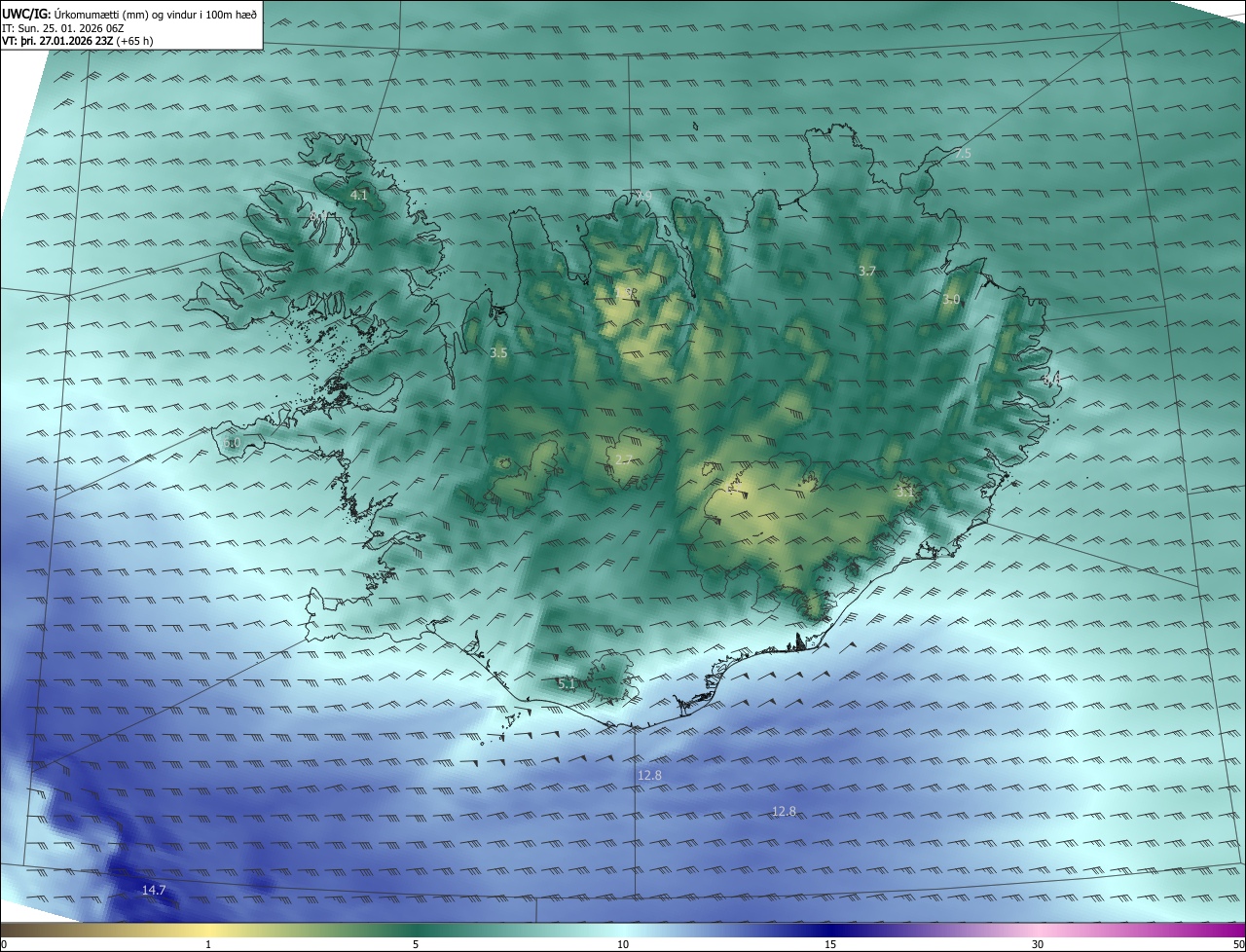Click the 2.7 value label inside the glacier outline
1246x952 pixels.
click(625, 459)
